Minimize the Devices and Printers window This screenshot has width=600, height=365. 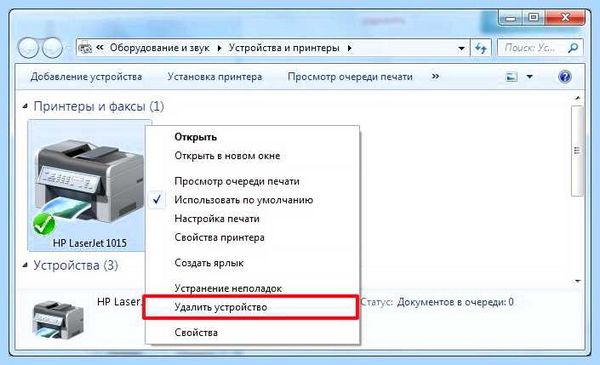coord(510,18)
